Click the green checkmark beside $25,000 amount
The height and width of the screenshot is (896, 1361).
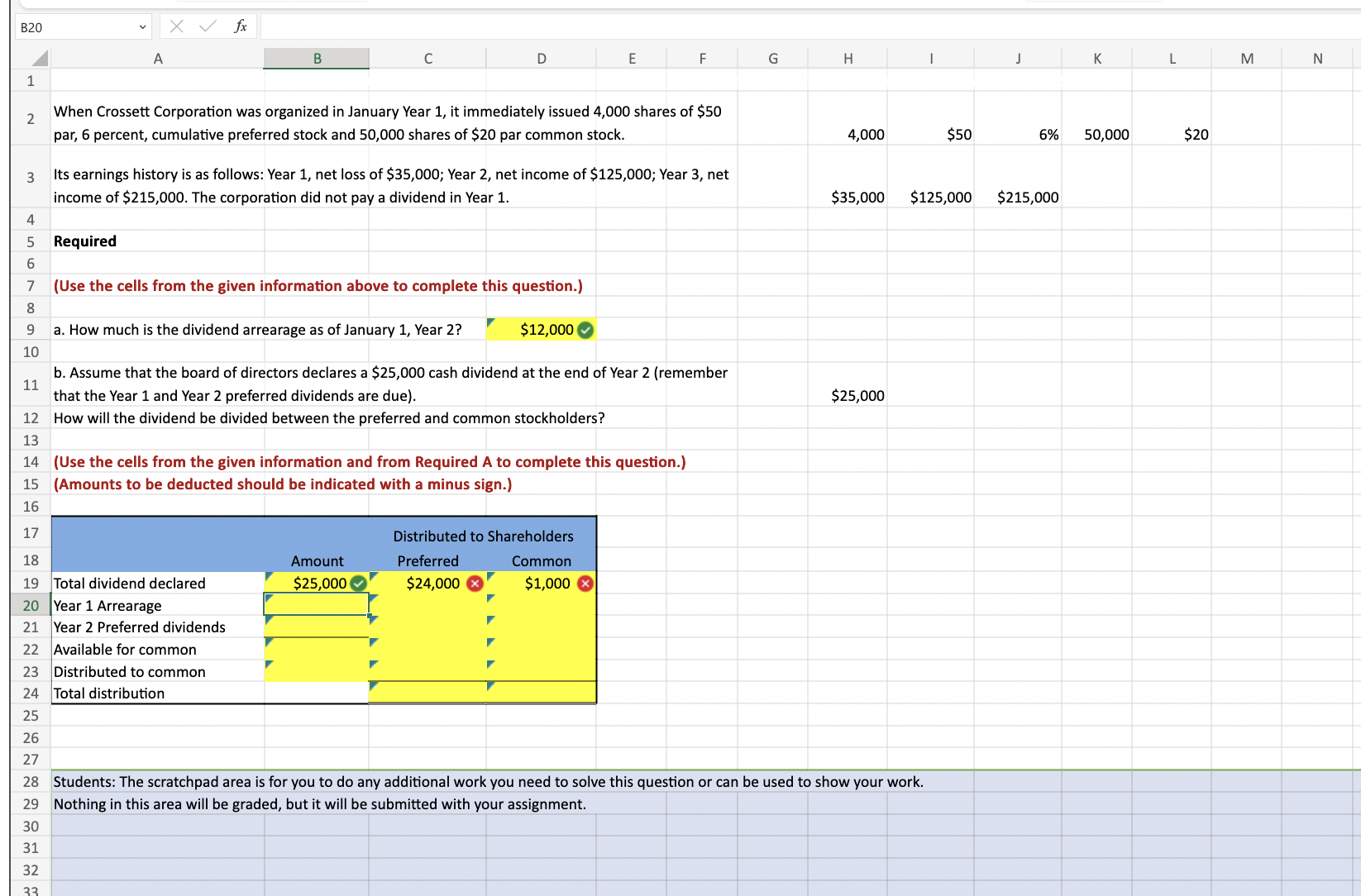(358, 584)
